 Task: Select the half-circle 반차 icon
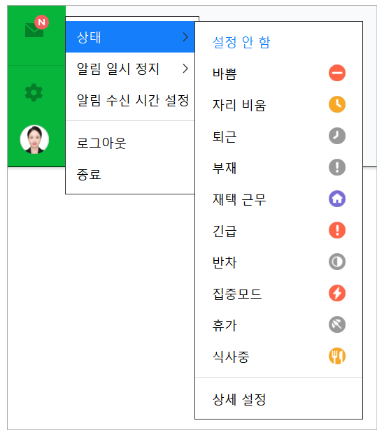point(337,262)
